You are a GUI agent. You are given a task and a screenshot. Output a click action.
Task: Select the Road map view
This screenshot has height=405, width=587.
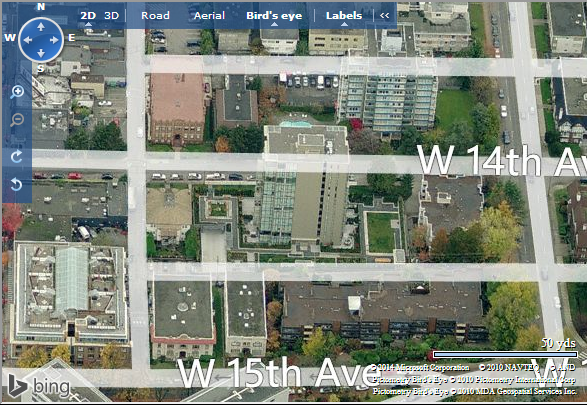[155, 15]
